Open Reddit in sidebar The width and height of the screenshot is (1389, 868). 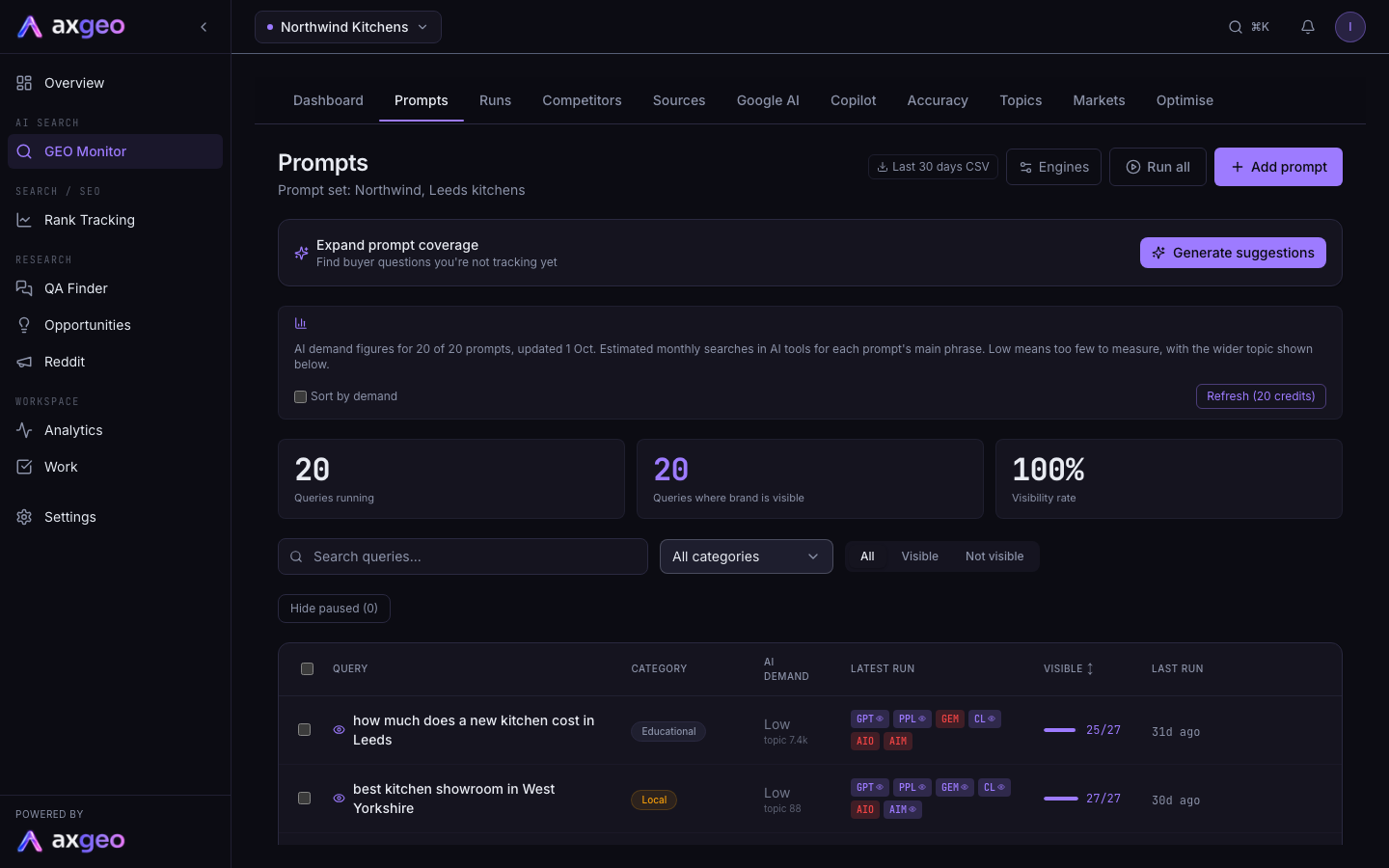tap(115, 362)
